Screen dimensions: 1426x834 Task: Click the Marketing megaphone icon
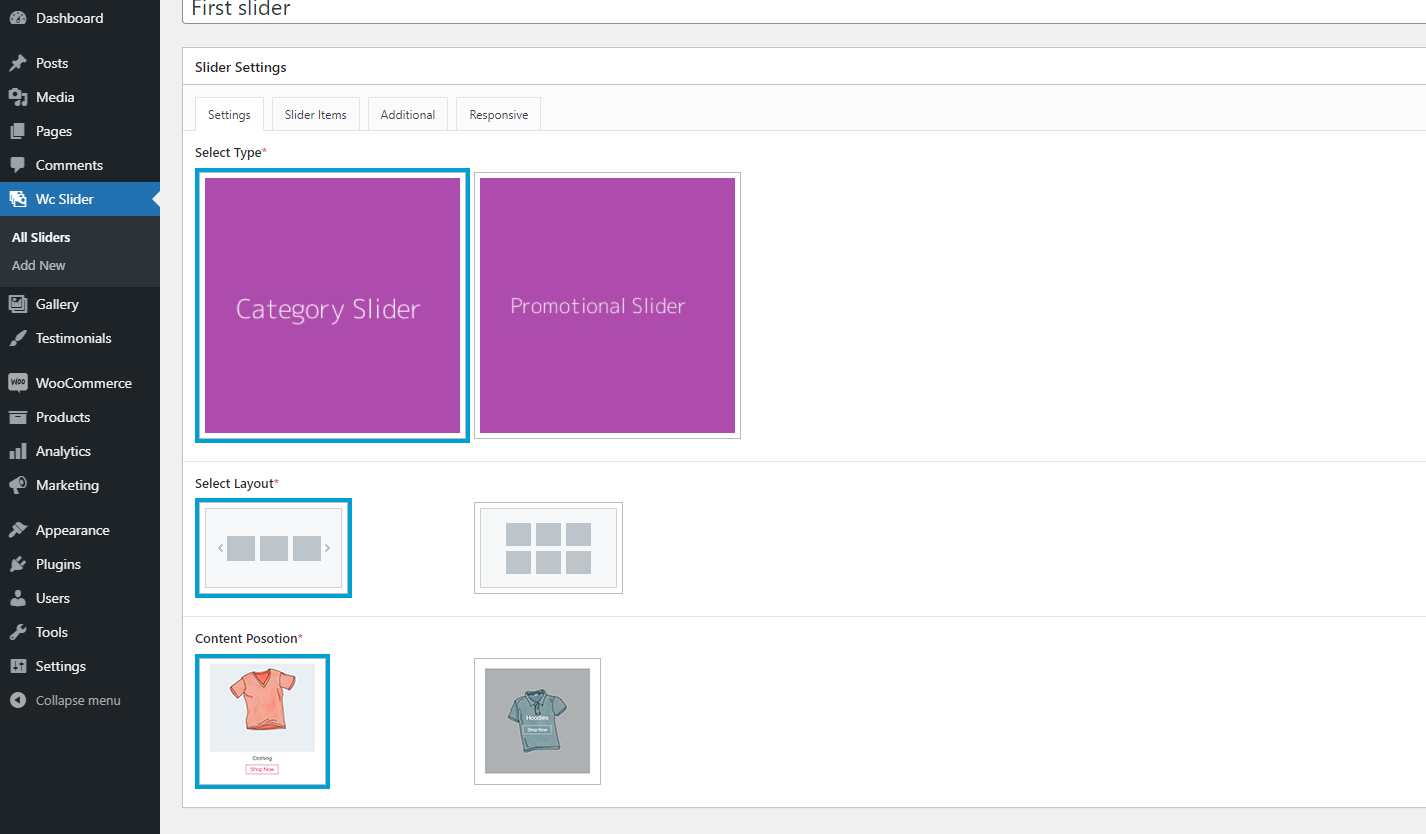18,485
